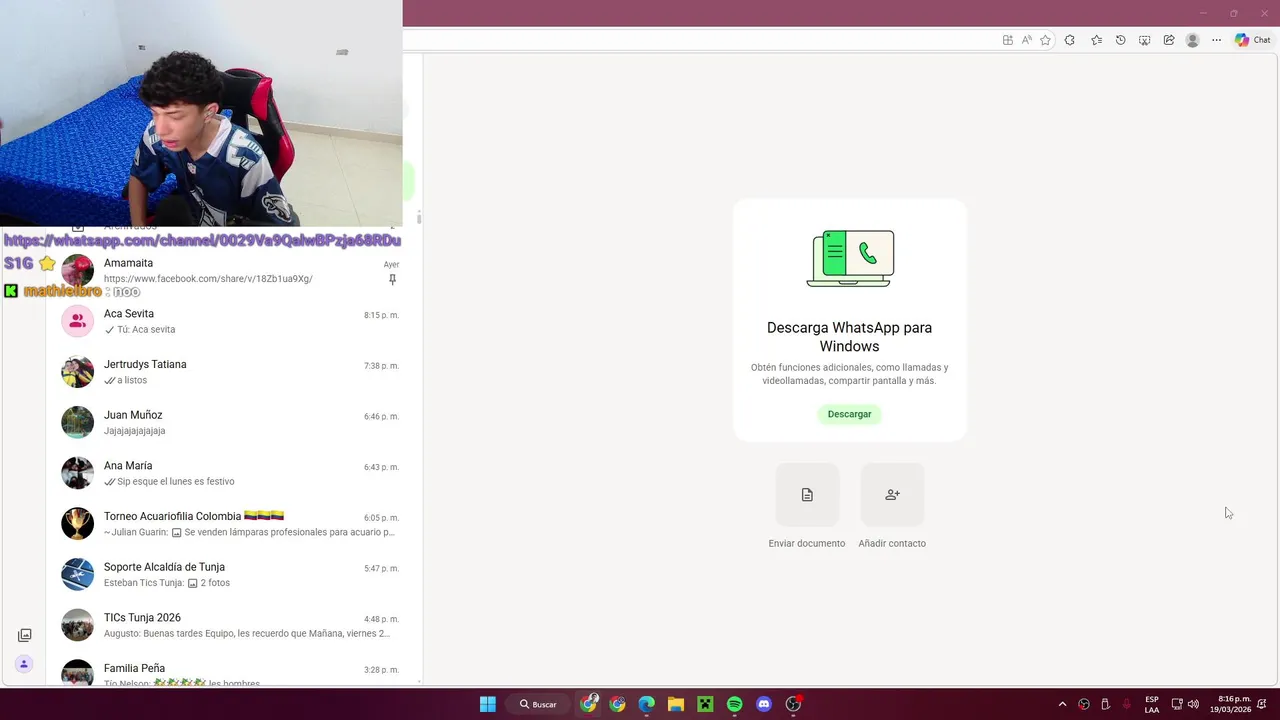The image size is (1280, 720).
Task: Open the Amamaita chat
Action: click(x=232, y=270)
